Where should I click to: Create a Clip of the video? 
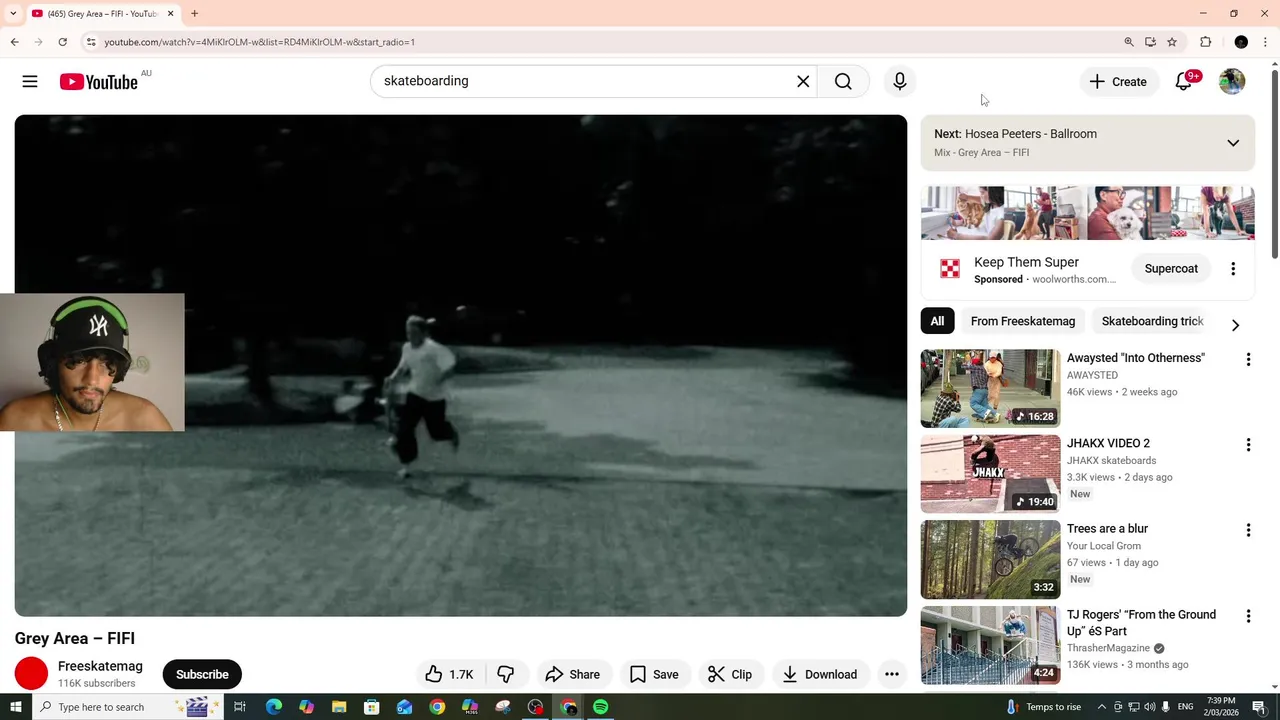(730, 674)
